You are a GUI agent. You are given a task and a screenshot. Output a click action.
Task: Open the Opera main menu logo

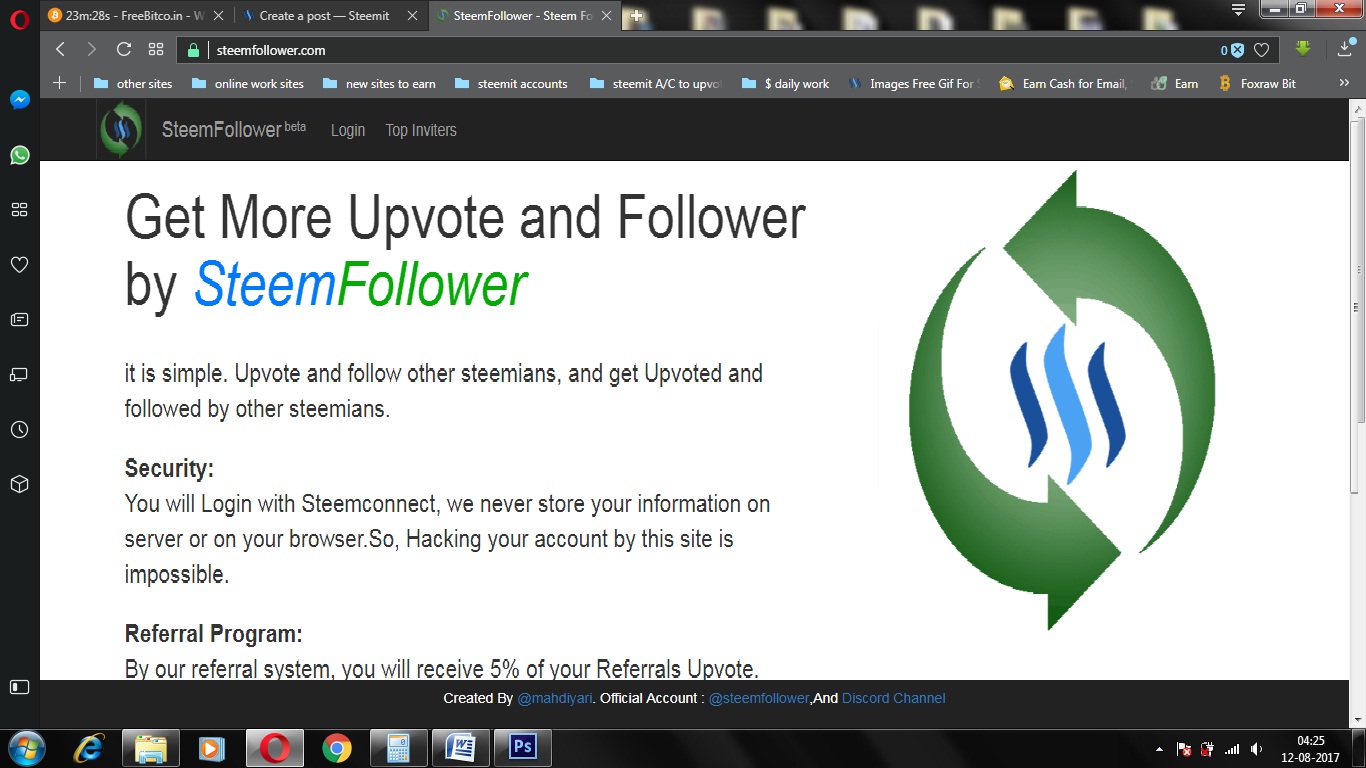[19, 17]
